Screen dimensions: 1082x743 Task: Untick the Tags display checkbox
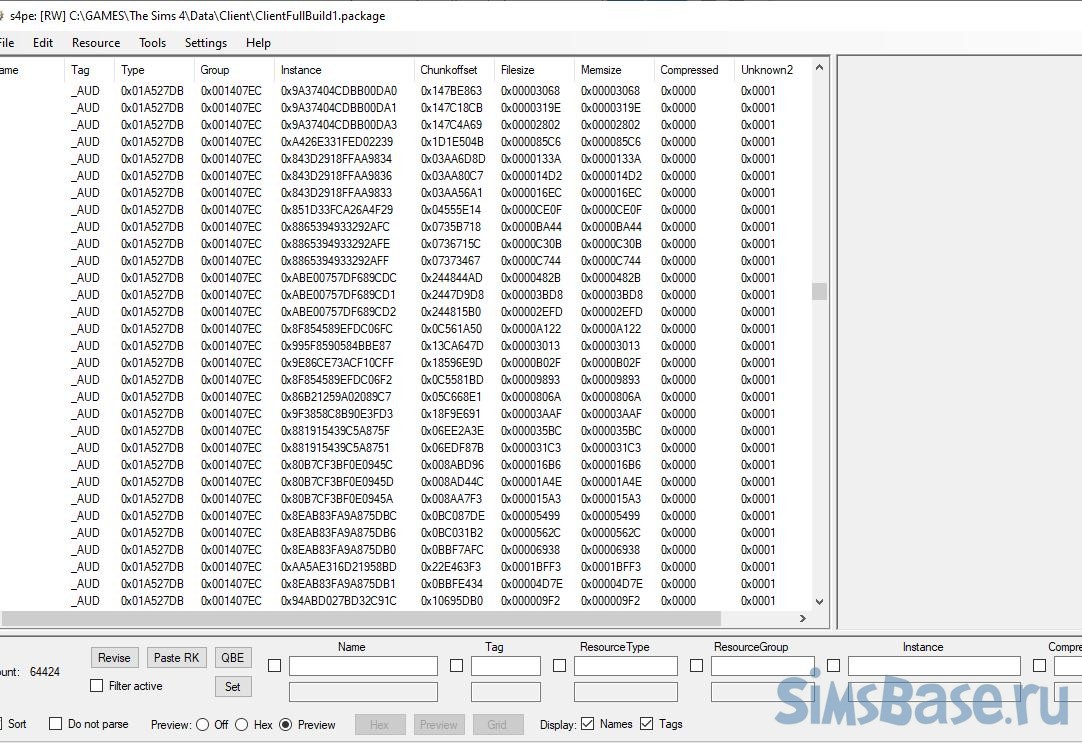pos(647,724)
